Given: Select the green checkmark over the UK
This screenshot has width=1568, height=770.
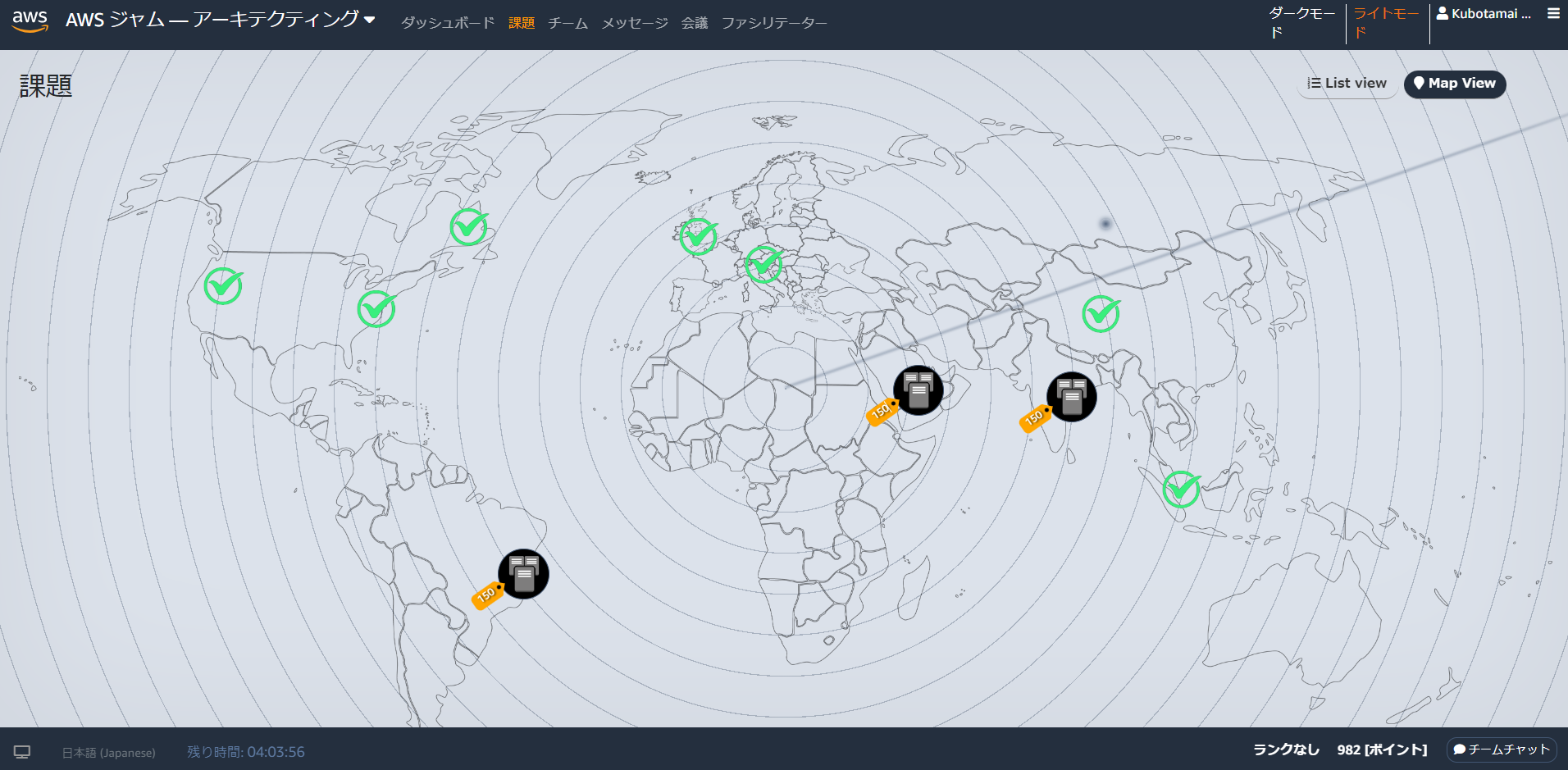Looking at the screenshot, I should point(698,237).
